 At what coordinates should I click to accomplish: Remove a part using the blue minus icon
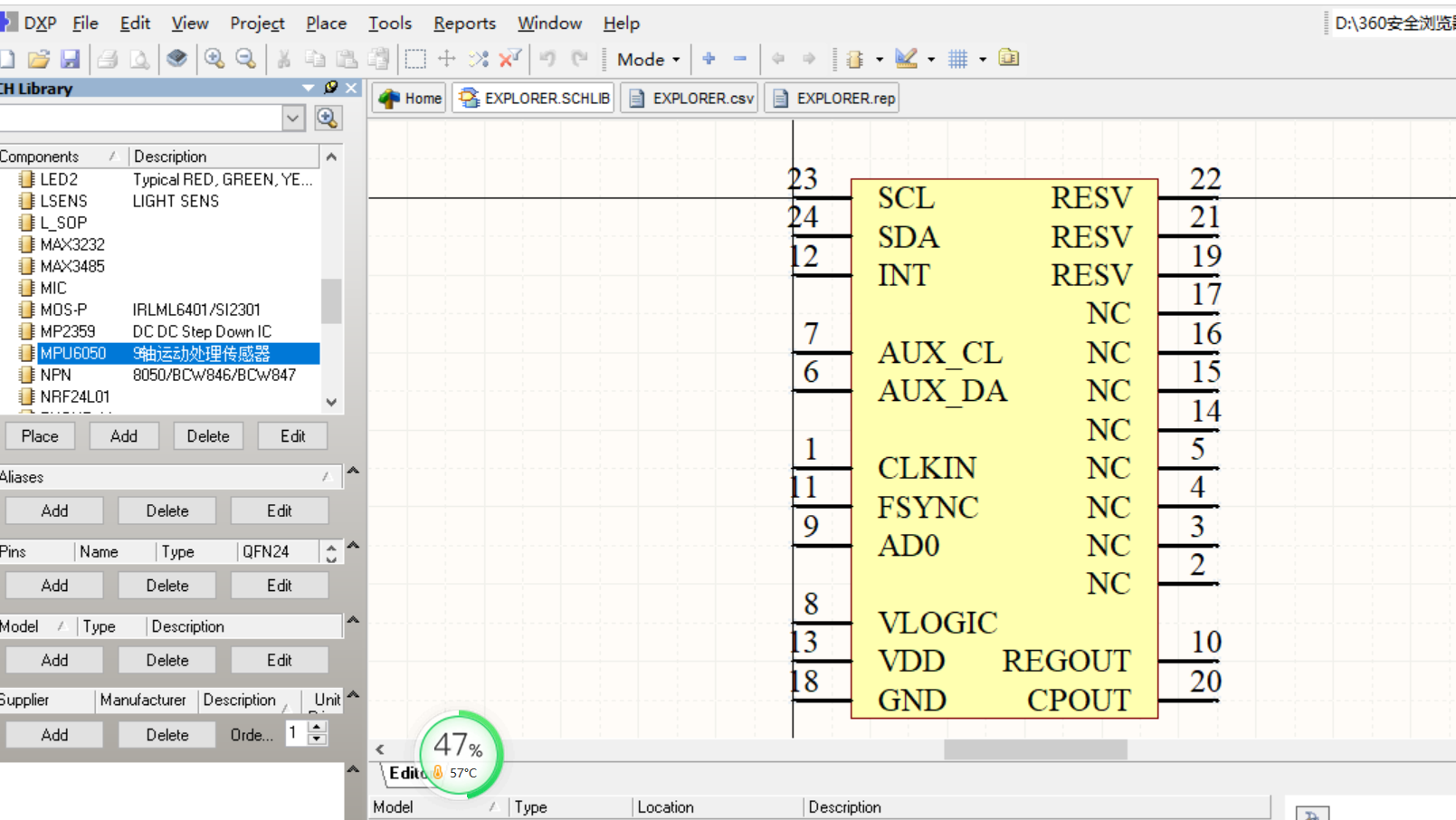click(740, 59)
